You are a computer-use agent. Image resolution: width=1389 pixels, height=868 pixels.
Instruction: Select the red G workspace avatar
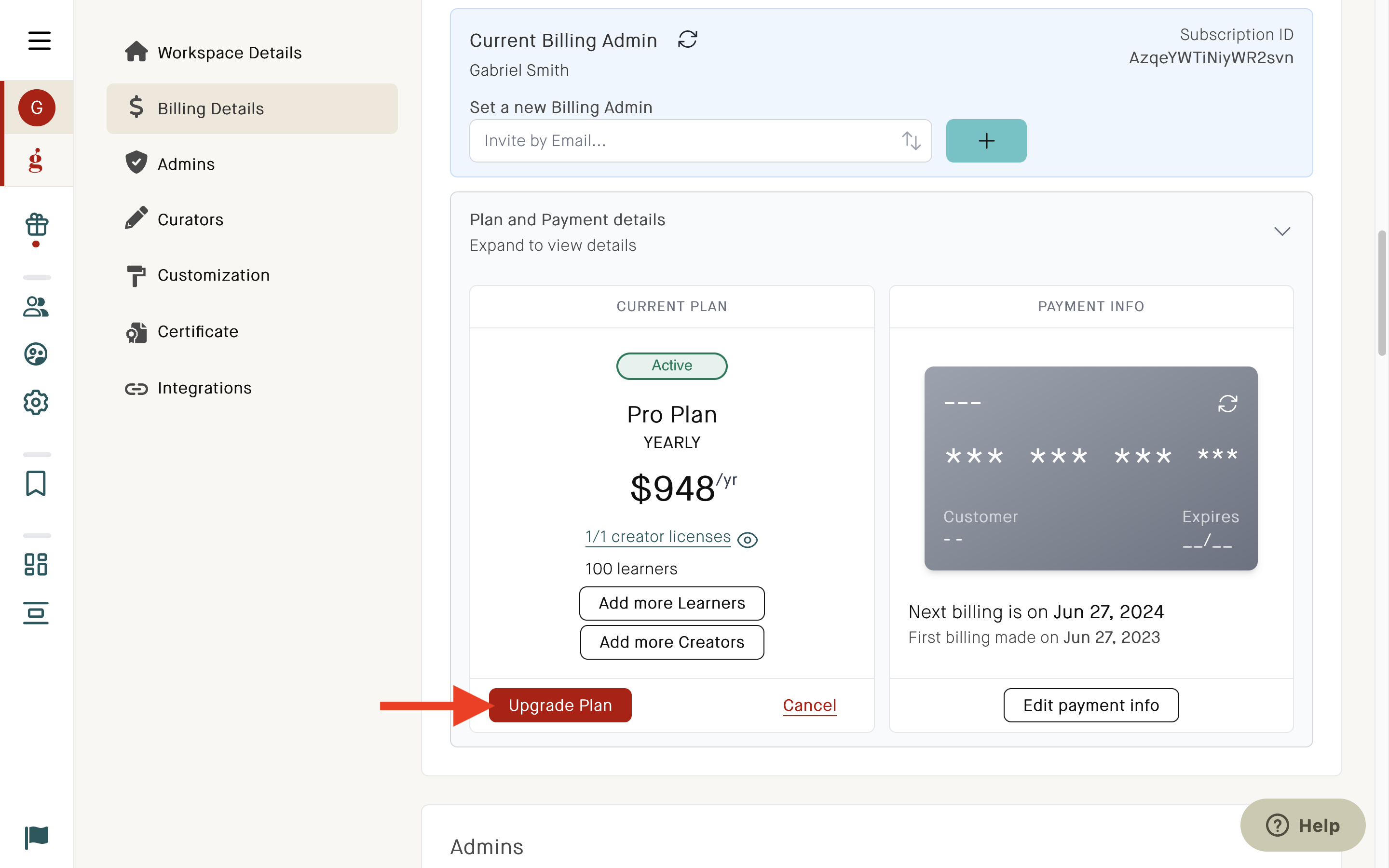[x=37, y=108]
